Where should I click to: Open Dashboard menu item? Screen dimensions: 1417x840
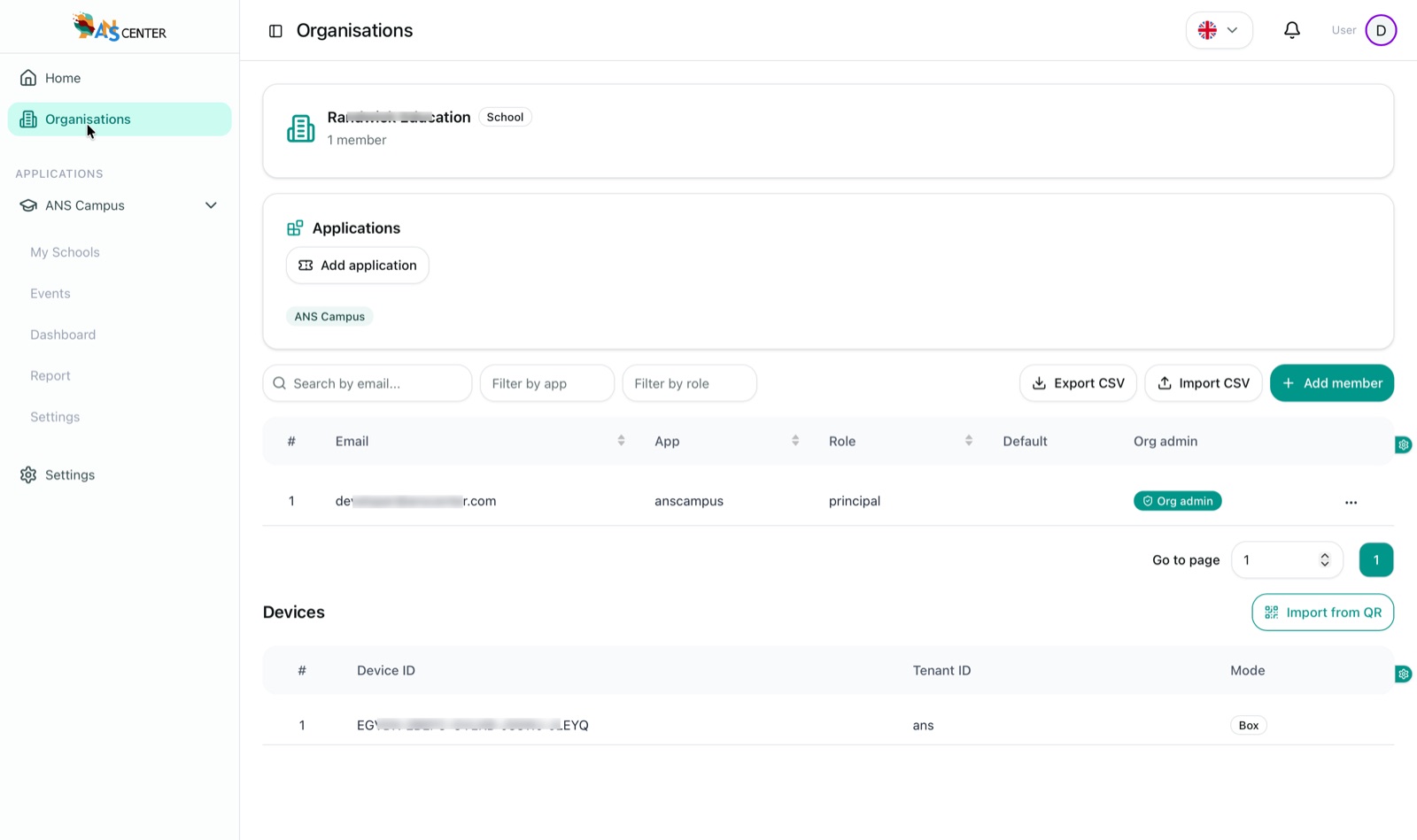coord(63,335)
